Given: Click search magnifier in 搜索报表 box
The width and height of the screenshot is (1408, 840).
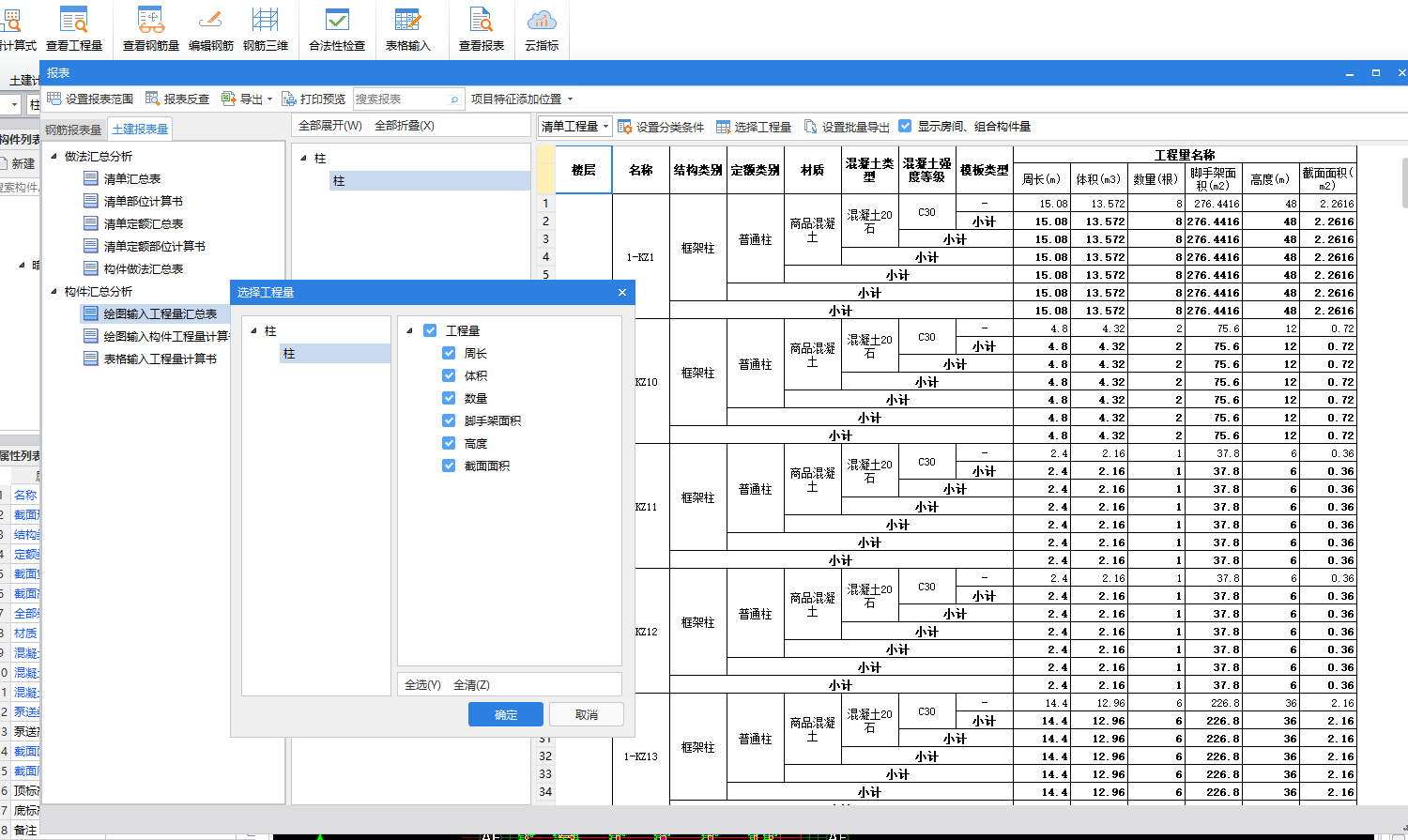Looking at the screenshot, I should (454, 99).
